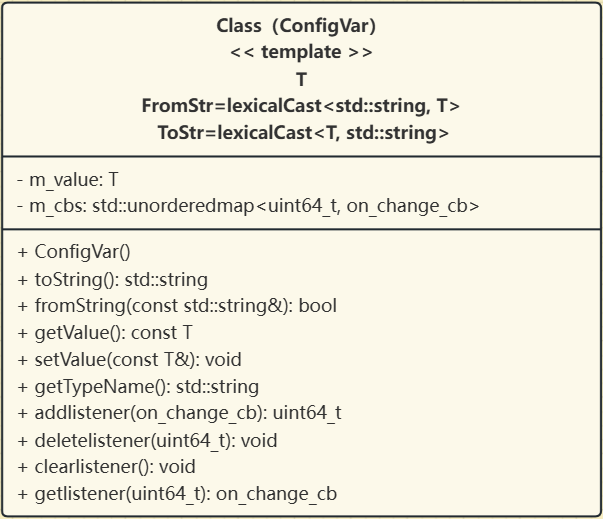Click the setValue(const T&): void method
Image resolution: width=603 pixels, height=519 pixels.
click(129, 360)
